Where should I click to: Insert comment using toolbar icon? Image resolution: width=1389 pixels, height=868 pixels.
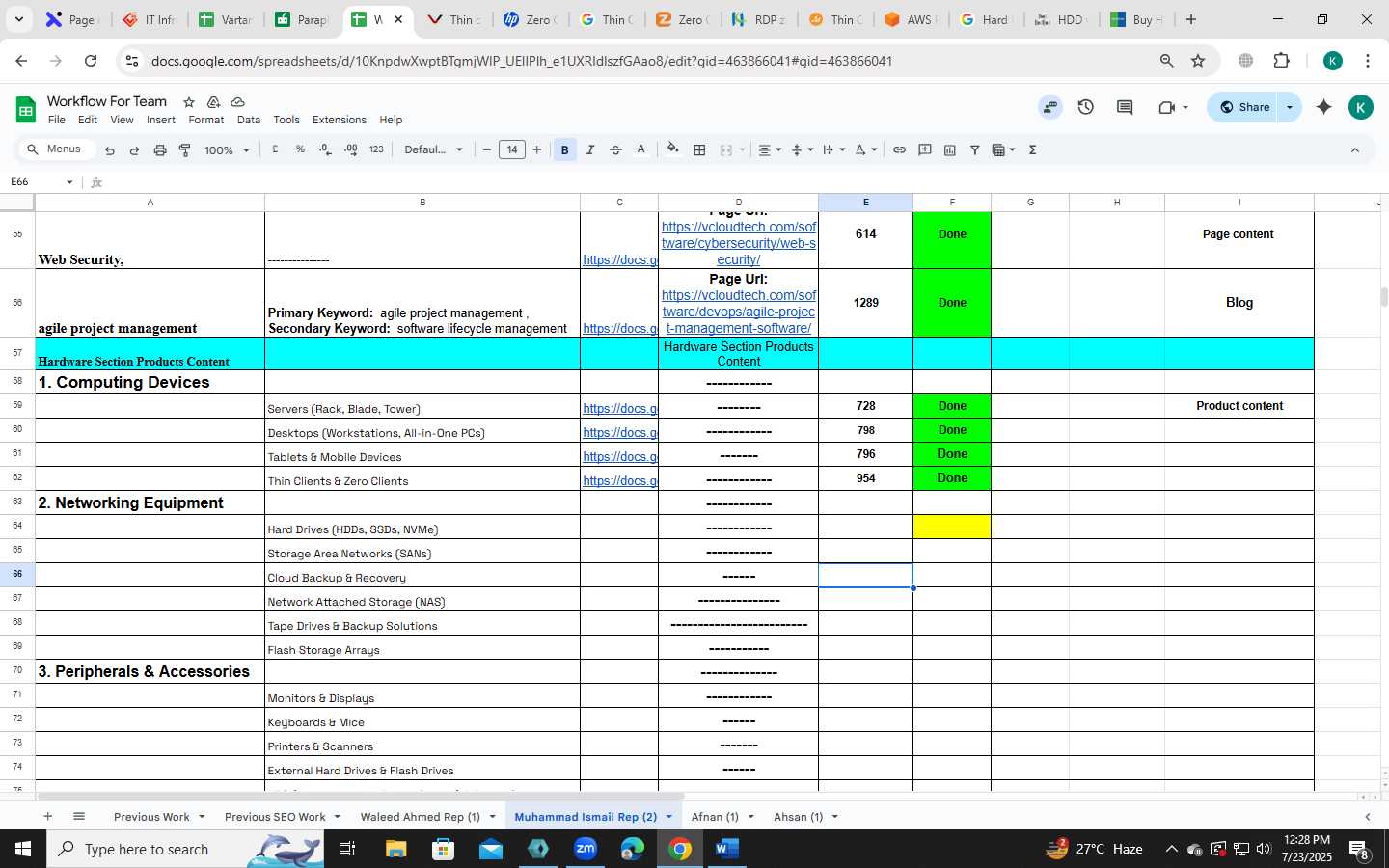(925, 149)
